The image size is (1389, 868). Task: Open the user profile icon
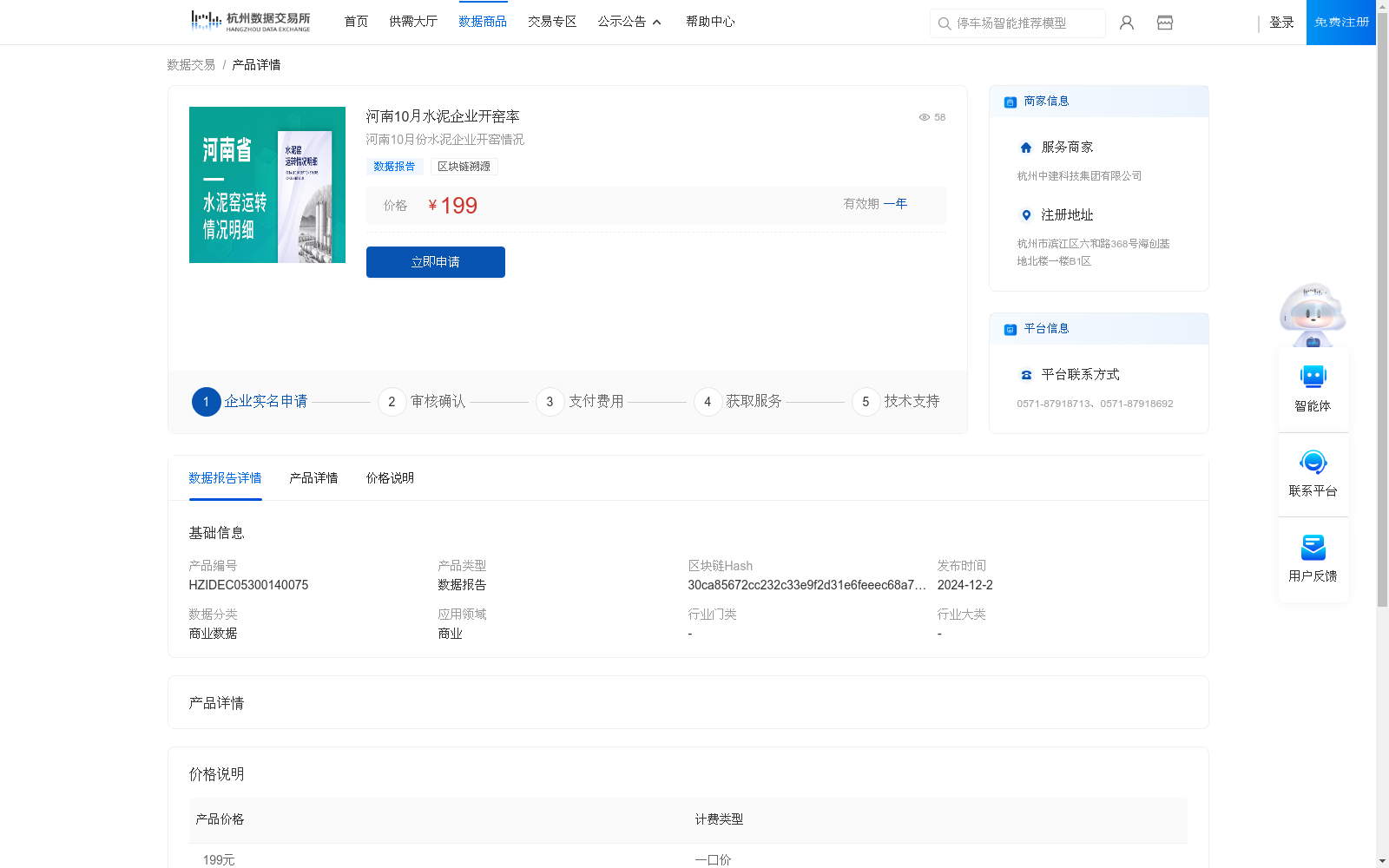click(x=1127, y=23)
